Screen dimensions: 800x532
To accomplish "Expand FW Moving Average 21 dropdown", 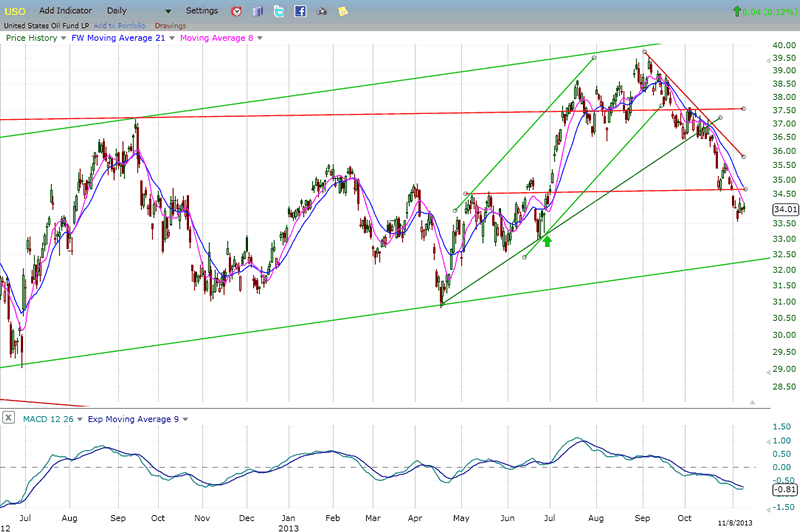I will [171, 38].
